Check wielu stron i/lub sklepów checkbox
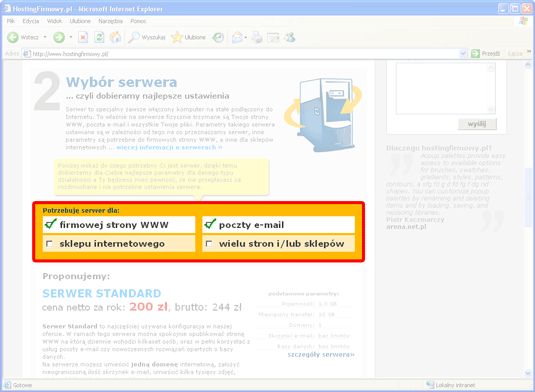 (x=209, y=244)
